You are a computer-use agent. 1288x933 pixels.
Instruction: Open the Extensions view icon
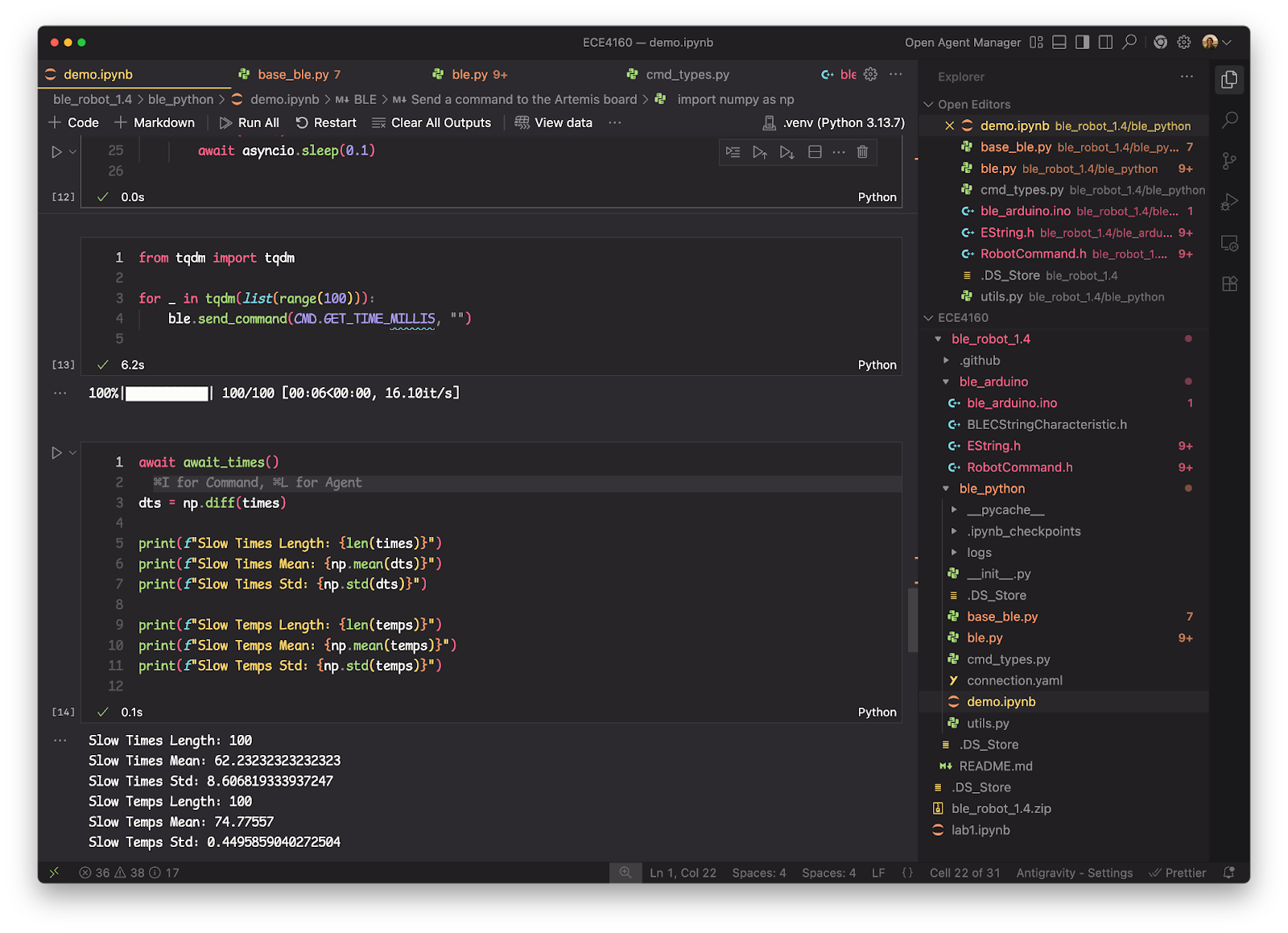coord(1229,284)
